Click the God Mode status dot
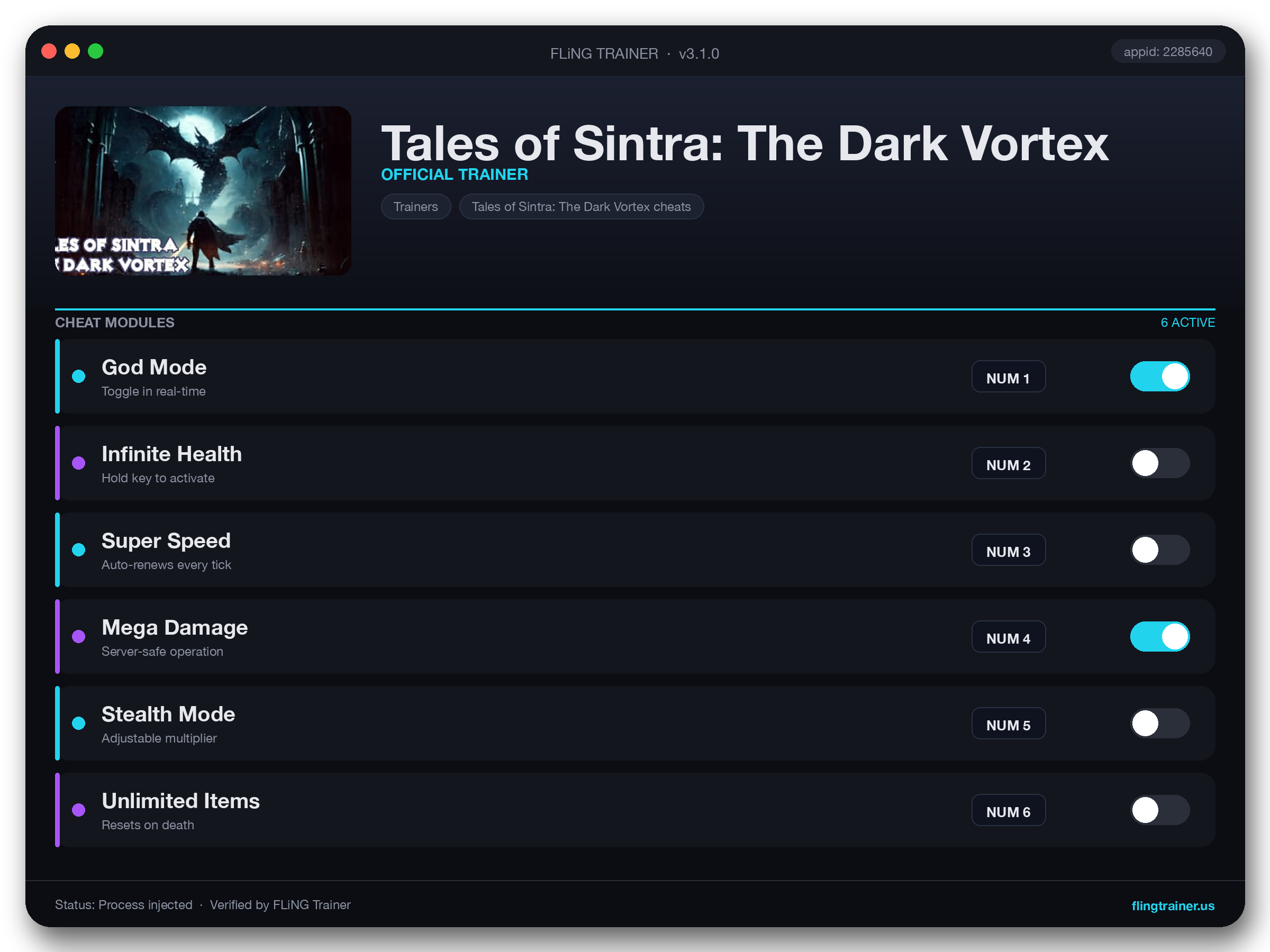The width and height of the screenshot is (1270, 952). 79,377
